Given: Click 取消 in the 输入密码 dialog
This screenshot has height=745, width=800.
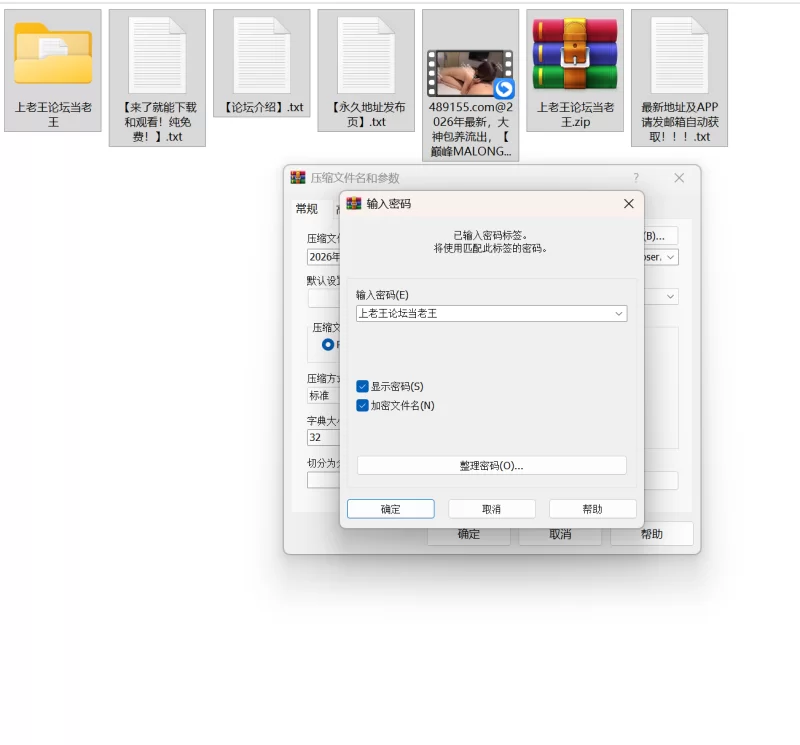Looking at the screenshot, I should click(x=492, y=509).
